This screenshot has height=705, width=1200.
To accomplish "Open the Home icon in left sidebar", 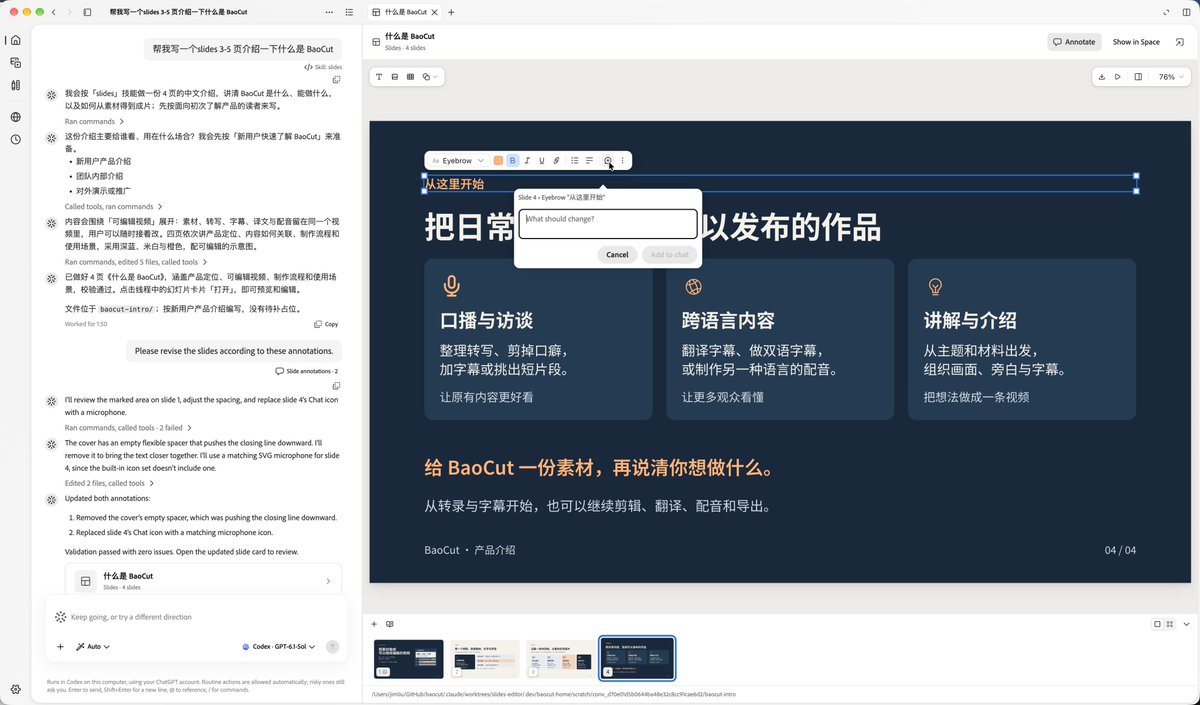I will pos(15,40).
